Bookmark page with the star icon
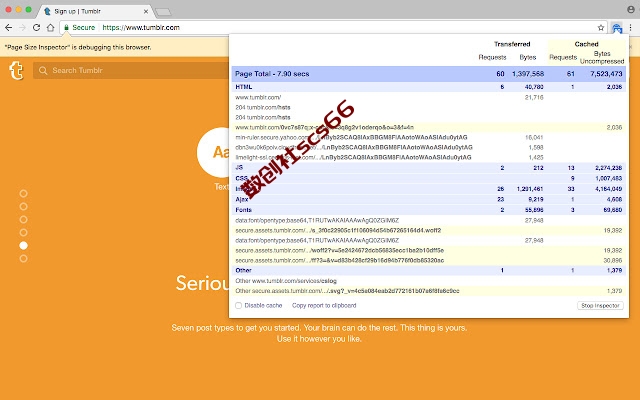 click(x=601, y=28)
